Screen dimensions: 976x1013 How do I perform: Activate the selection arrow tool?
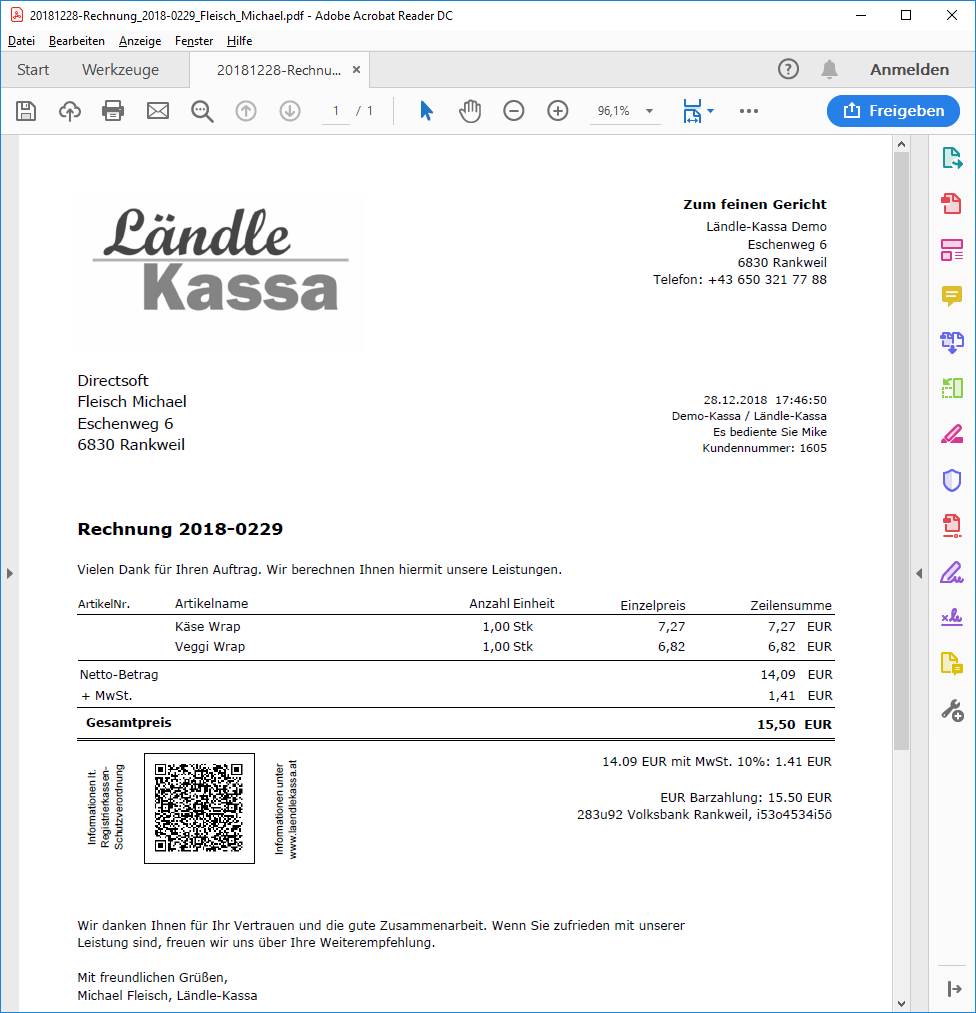click(x=426, y=111)
